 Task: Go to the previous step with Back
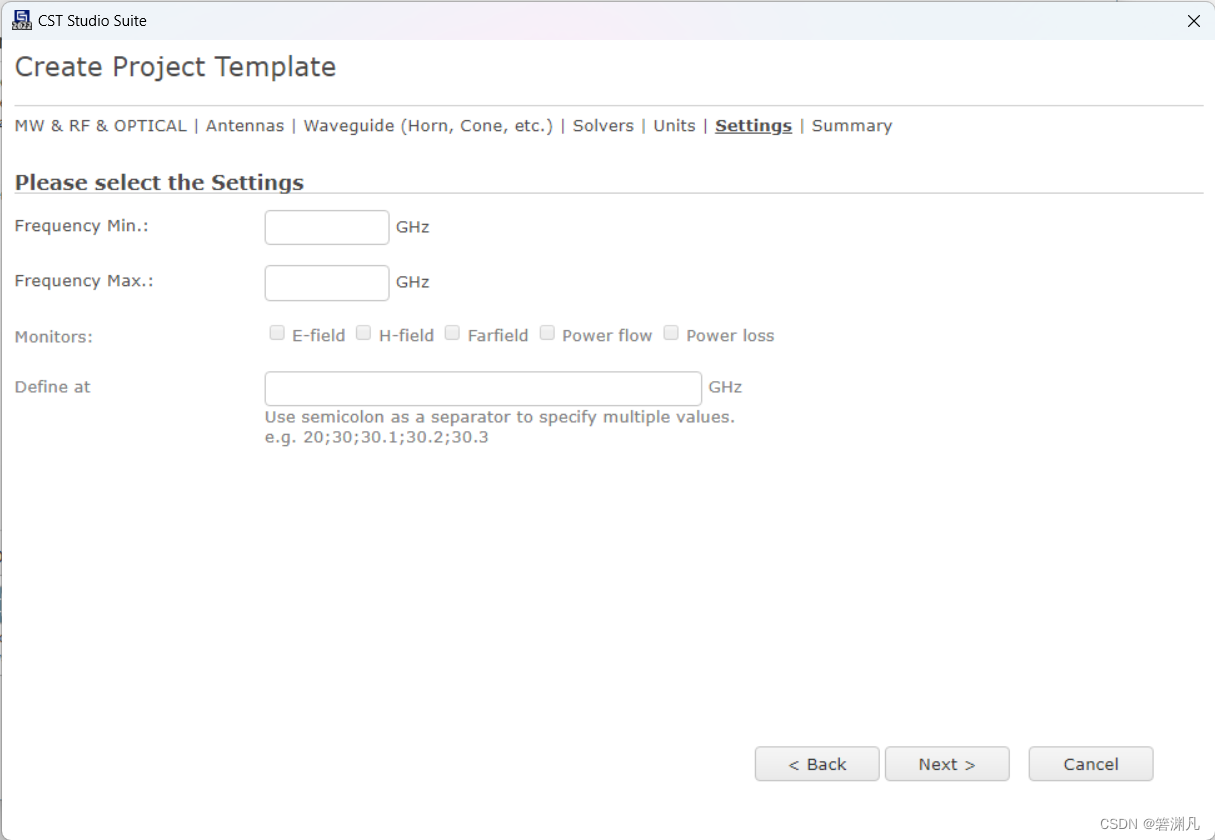(817, 764)
